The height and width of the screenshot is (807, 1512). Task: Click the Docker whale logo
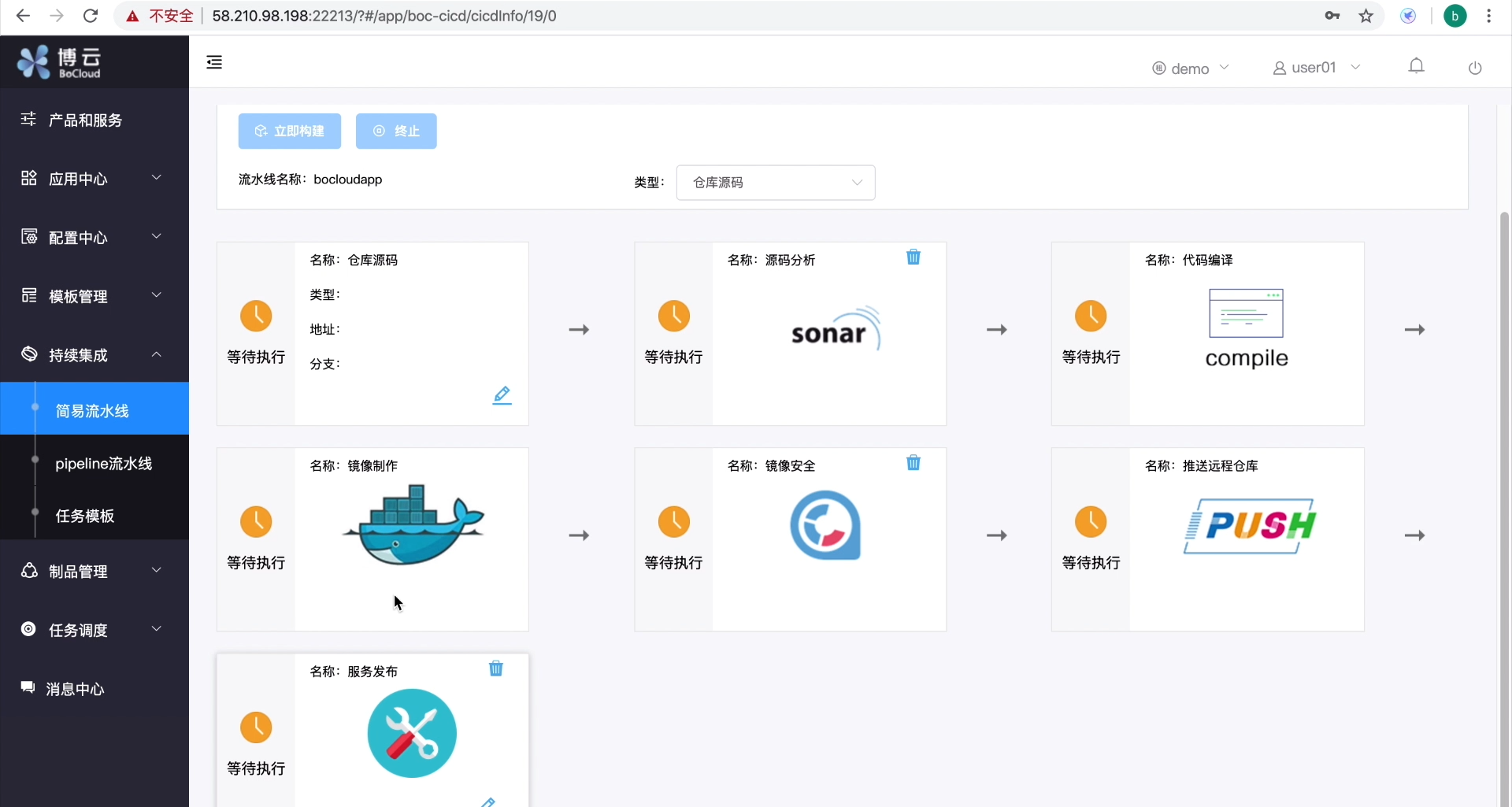(x=413, y=524)
